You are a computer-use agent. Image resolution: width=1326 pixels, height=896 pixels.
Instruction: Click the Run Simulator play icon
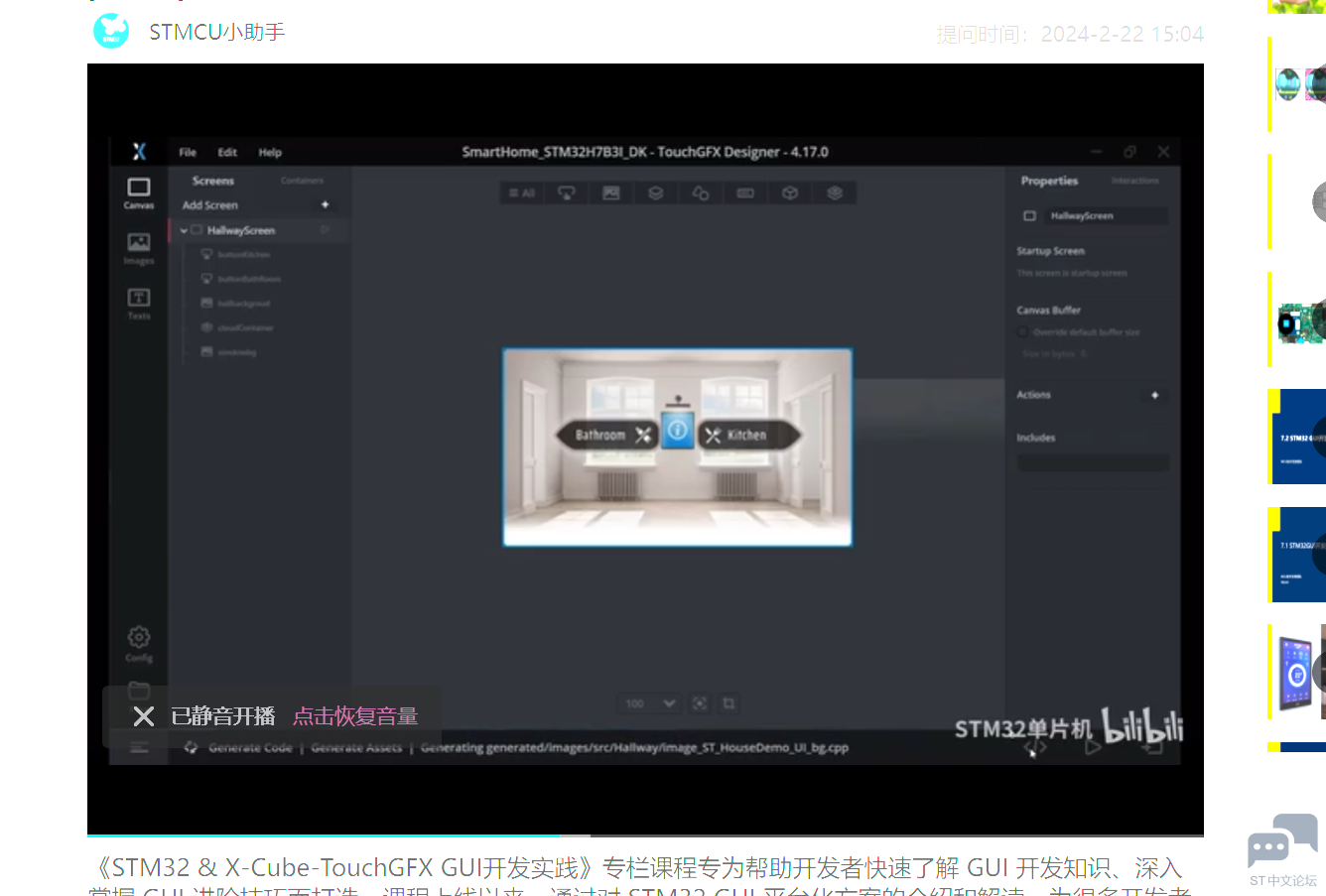click(x=1093, y=748)
